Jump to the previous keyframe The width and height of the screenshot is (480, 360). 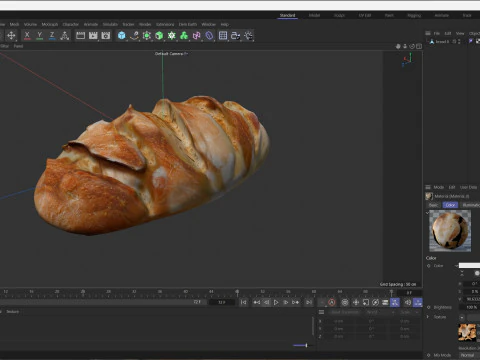click(257, 302)
